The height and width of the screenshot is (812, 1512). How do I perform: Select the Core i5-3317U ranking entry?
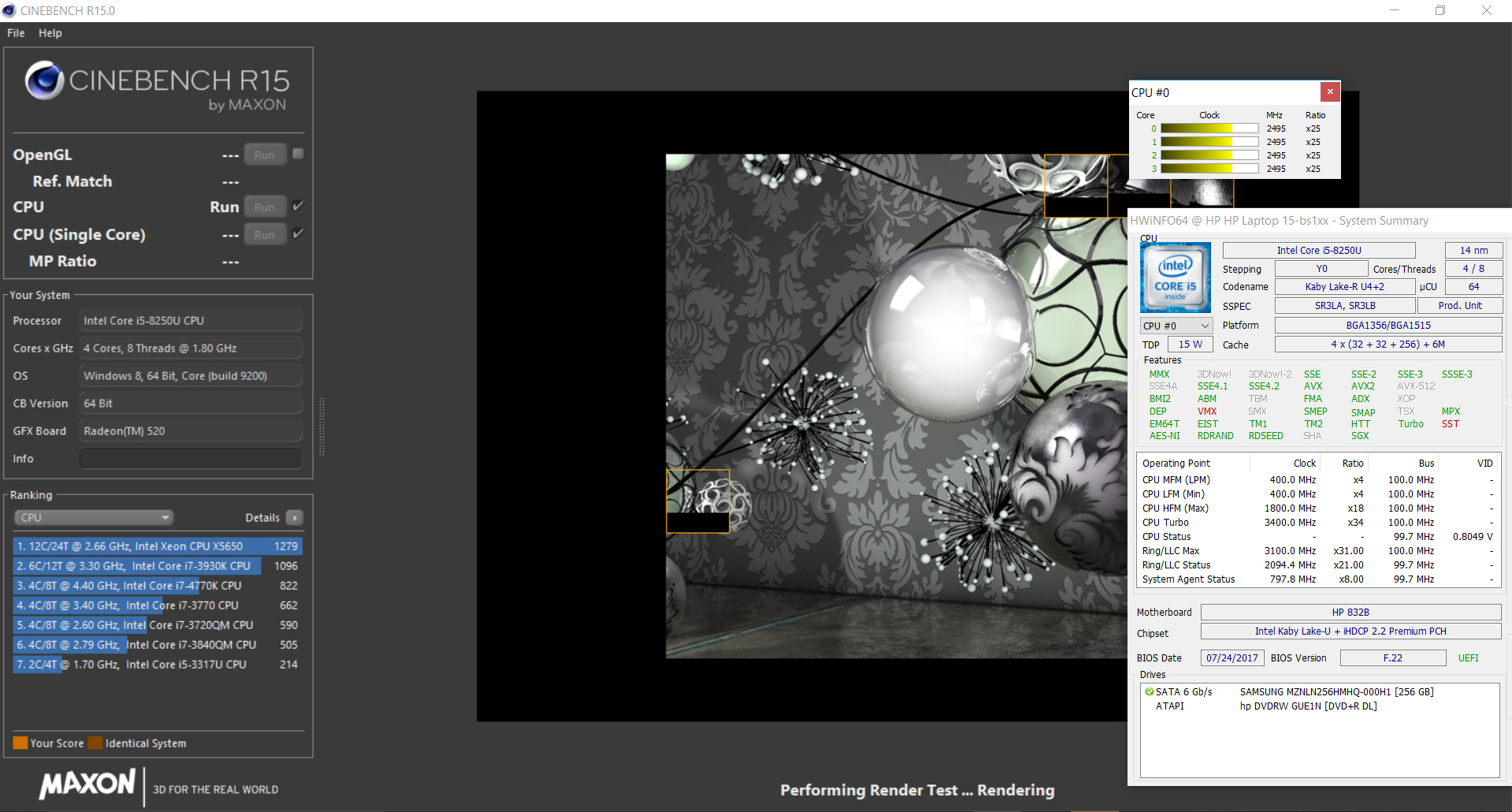[x=158, y=664]
